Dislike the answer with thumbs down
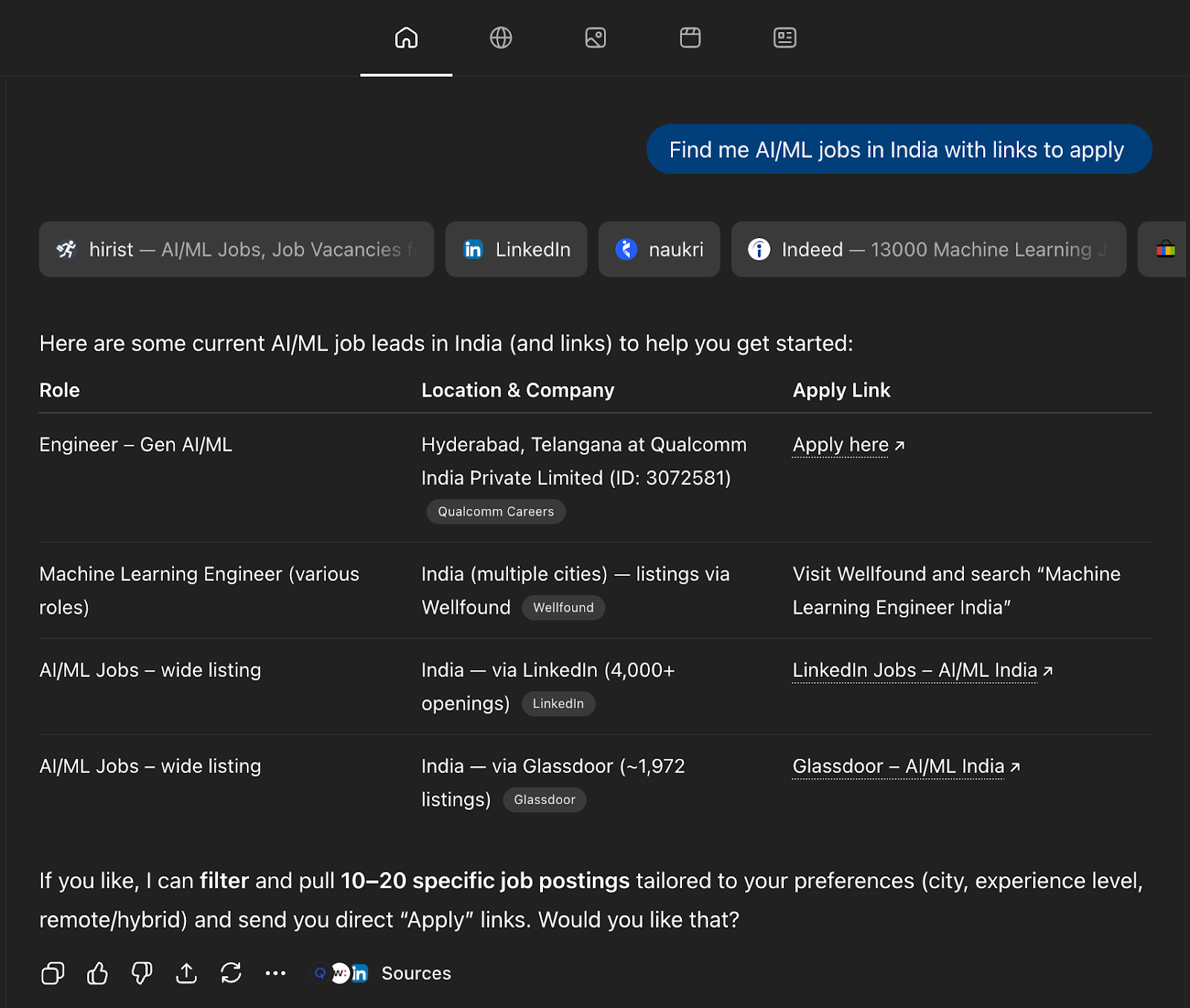The width and height of the screenshot is (1190, 1008). click(x=142, y=973)
